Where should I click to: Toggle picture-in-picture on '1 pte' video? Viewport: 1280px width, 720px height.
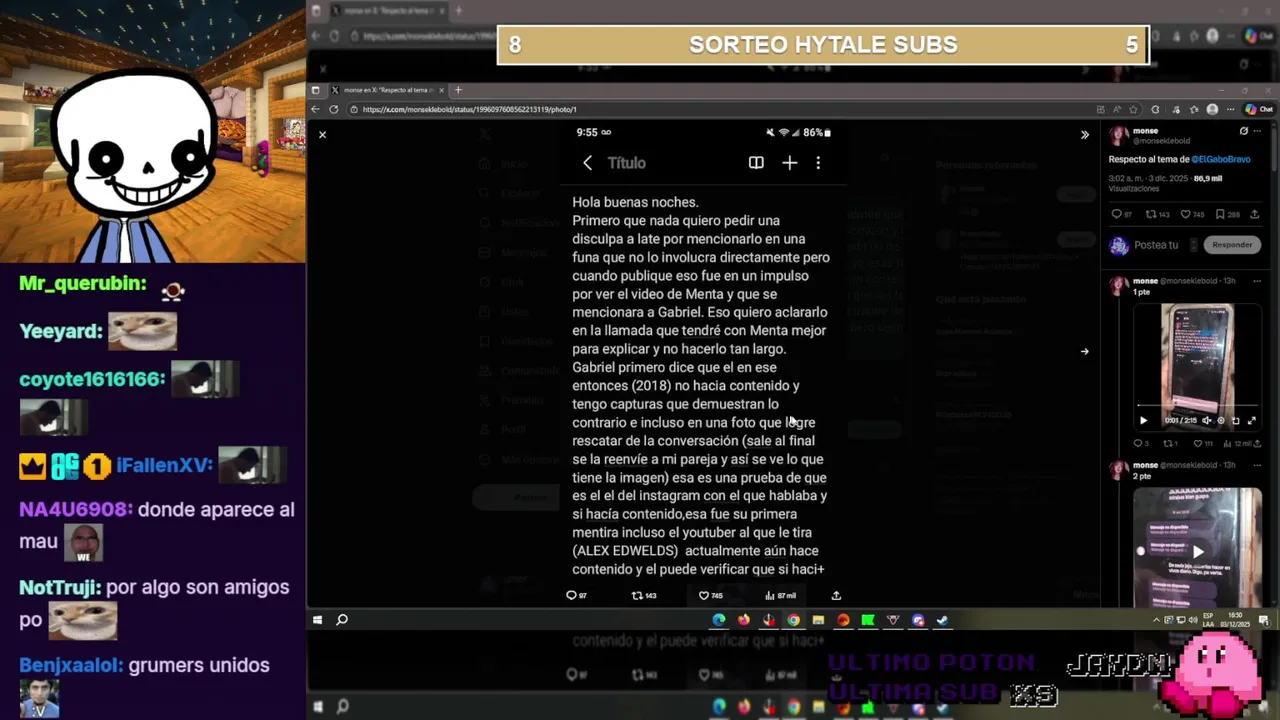1235,420
